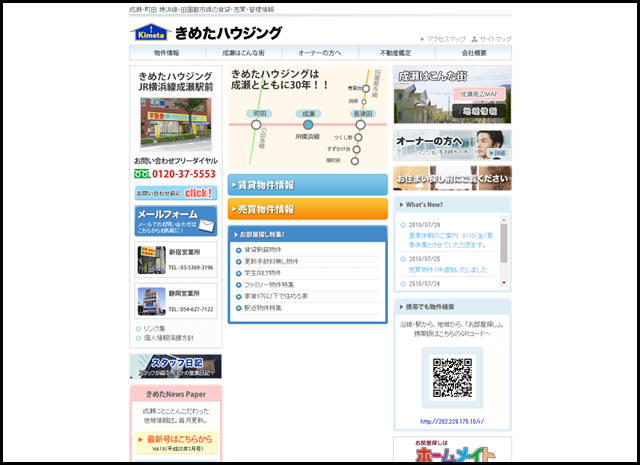Open the リンク集 link
The image size is (640, 465).
pos(154,329)
